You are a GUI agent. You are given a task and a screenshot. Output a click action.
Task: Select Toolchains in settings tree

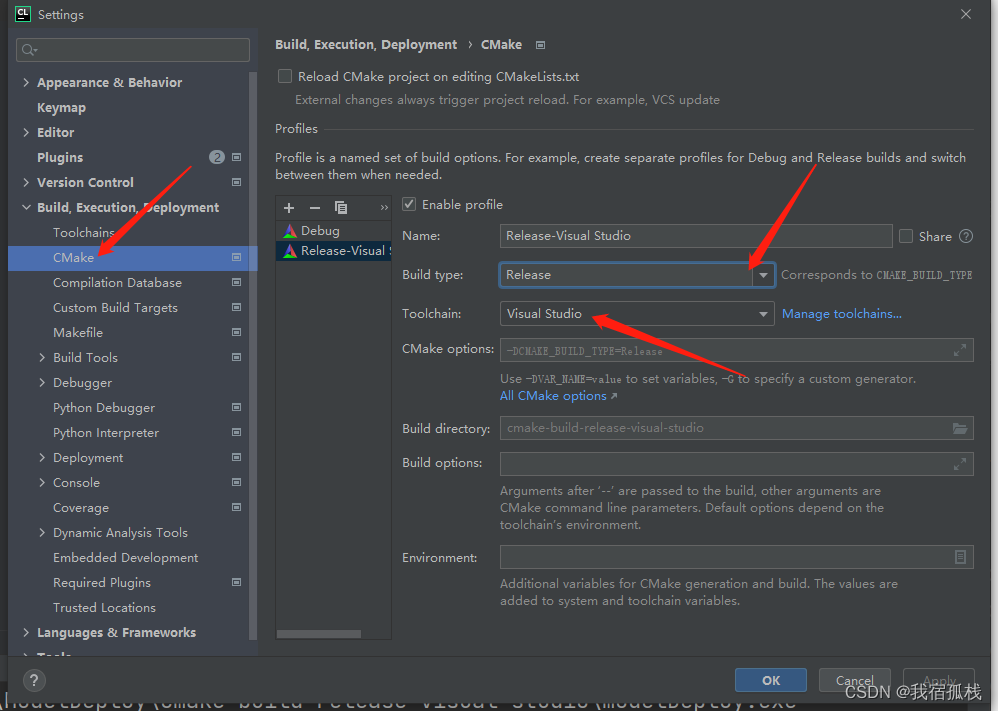[x=83, y=232]
